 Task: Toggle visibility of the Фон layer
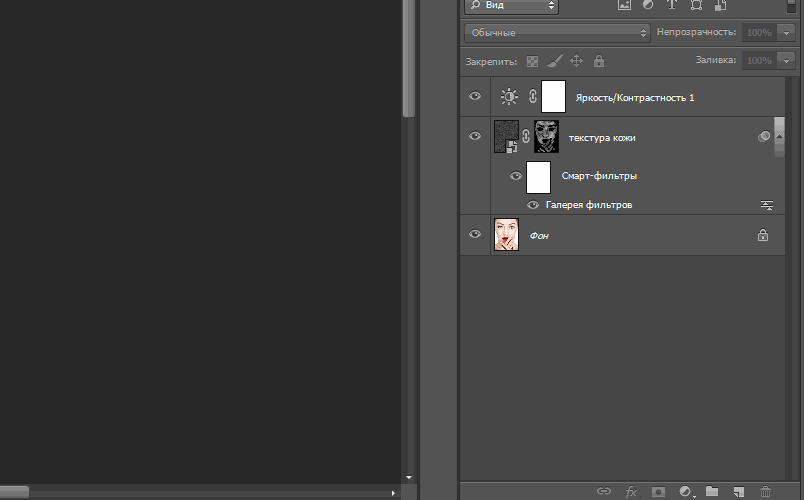tap(475, 234)
